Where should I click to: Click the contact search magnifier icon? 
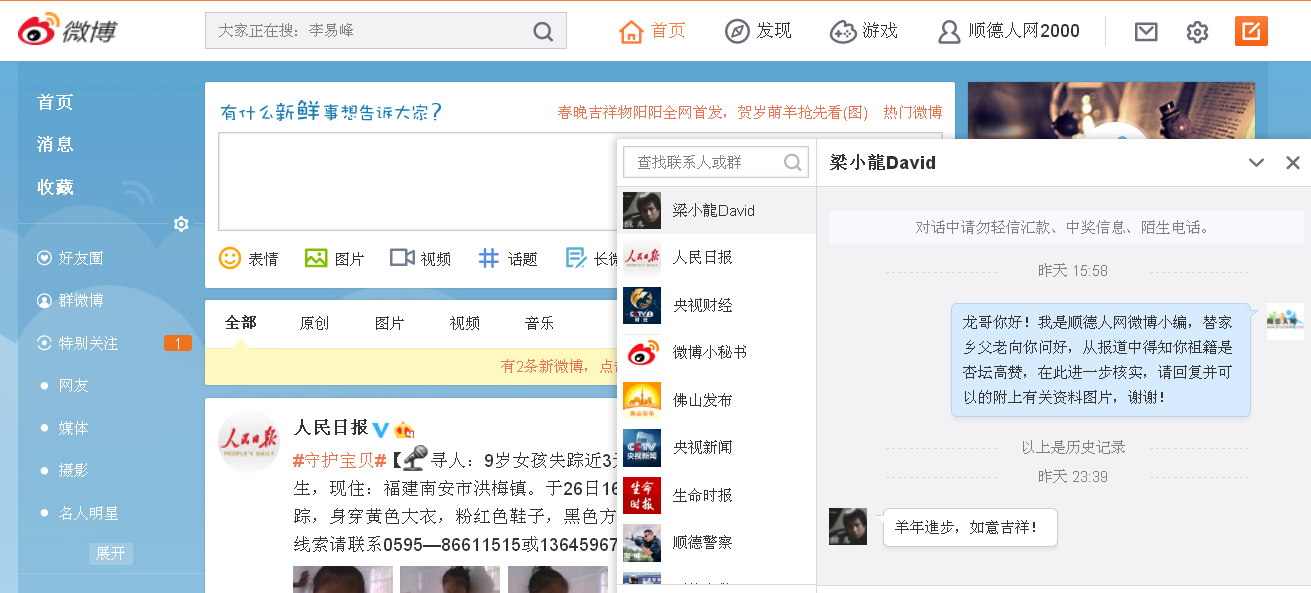coord(793,162)
